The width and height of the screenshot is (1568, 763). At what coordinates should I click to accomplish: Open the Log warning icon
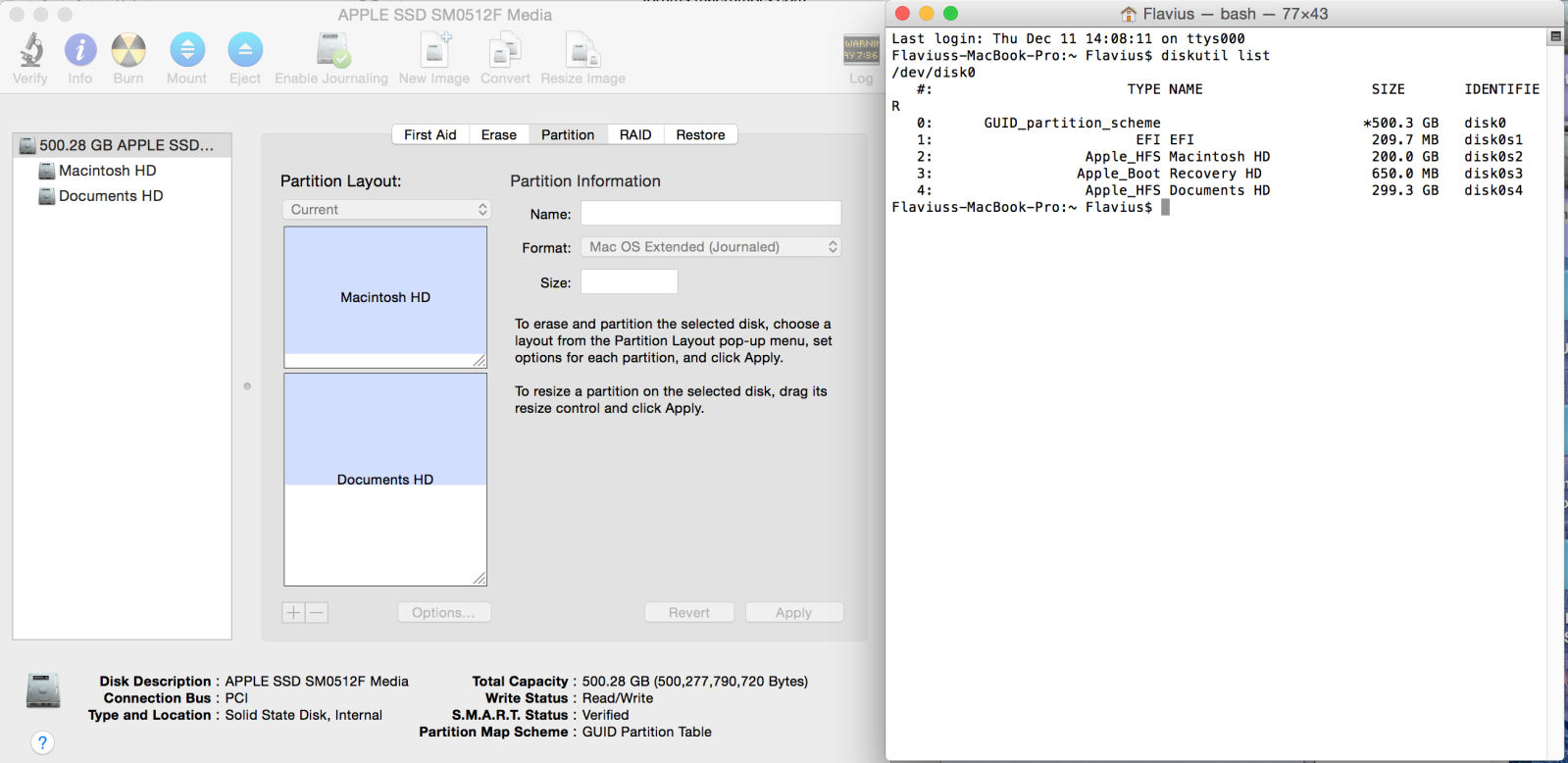(x=861, y=49)
